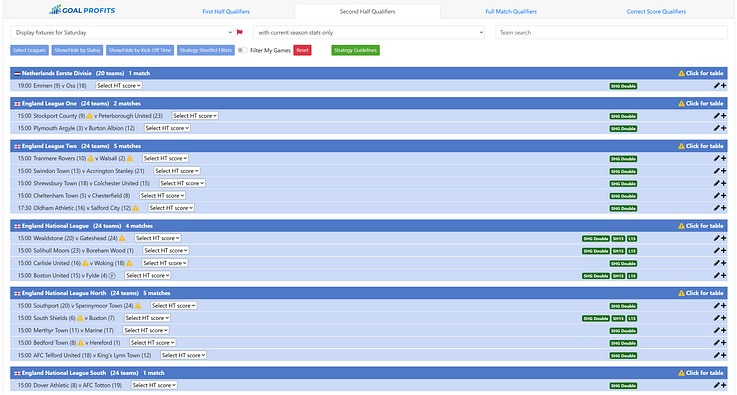This screenshot has width=737, height=395.
Task: Click the pencil edit icon for Emmen v Oss
Action: 716,86
